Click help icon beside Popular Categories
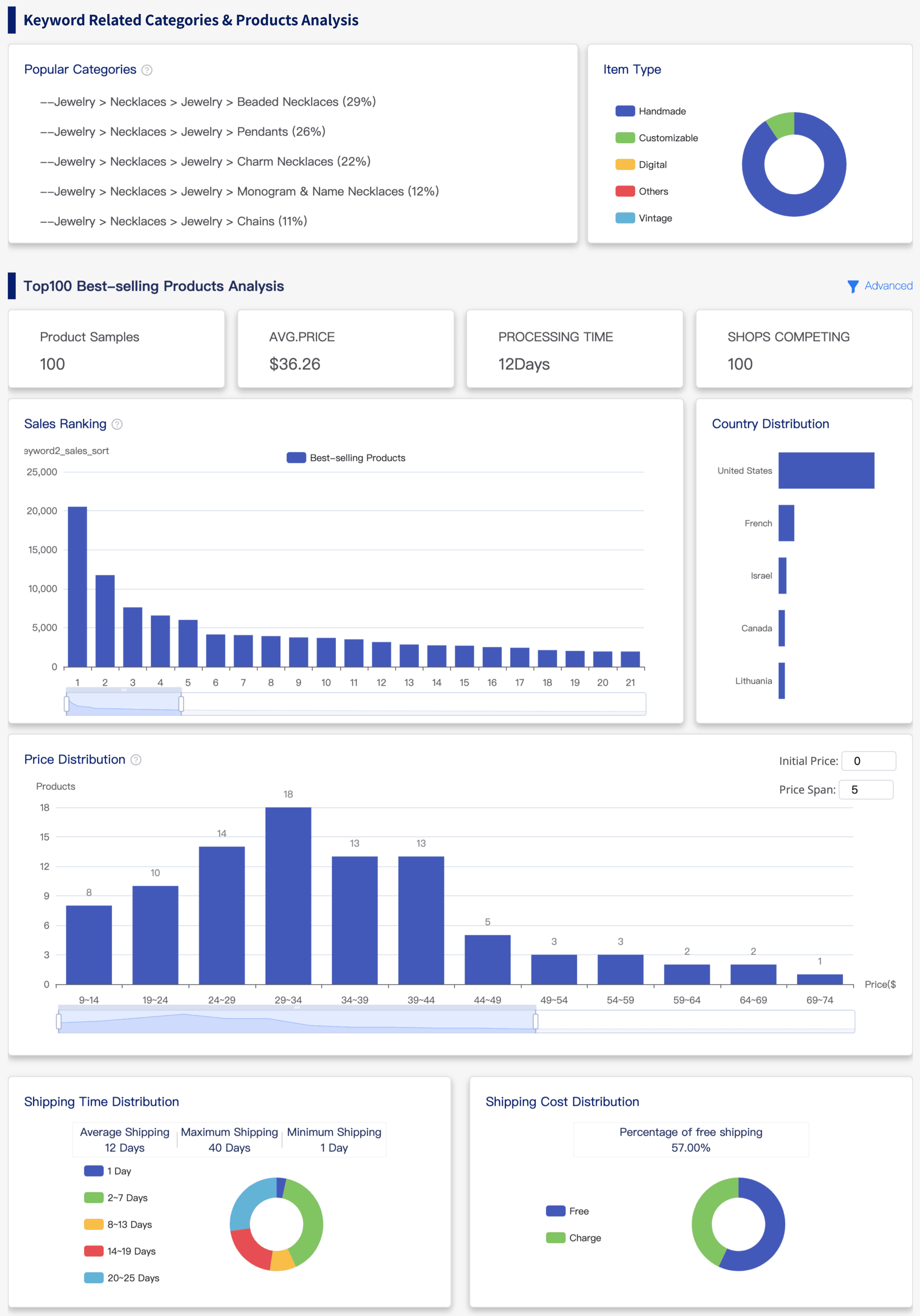 pyautogui.click(x=147, y=70)
